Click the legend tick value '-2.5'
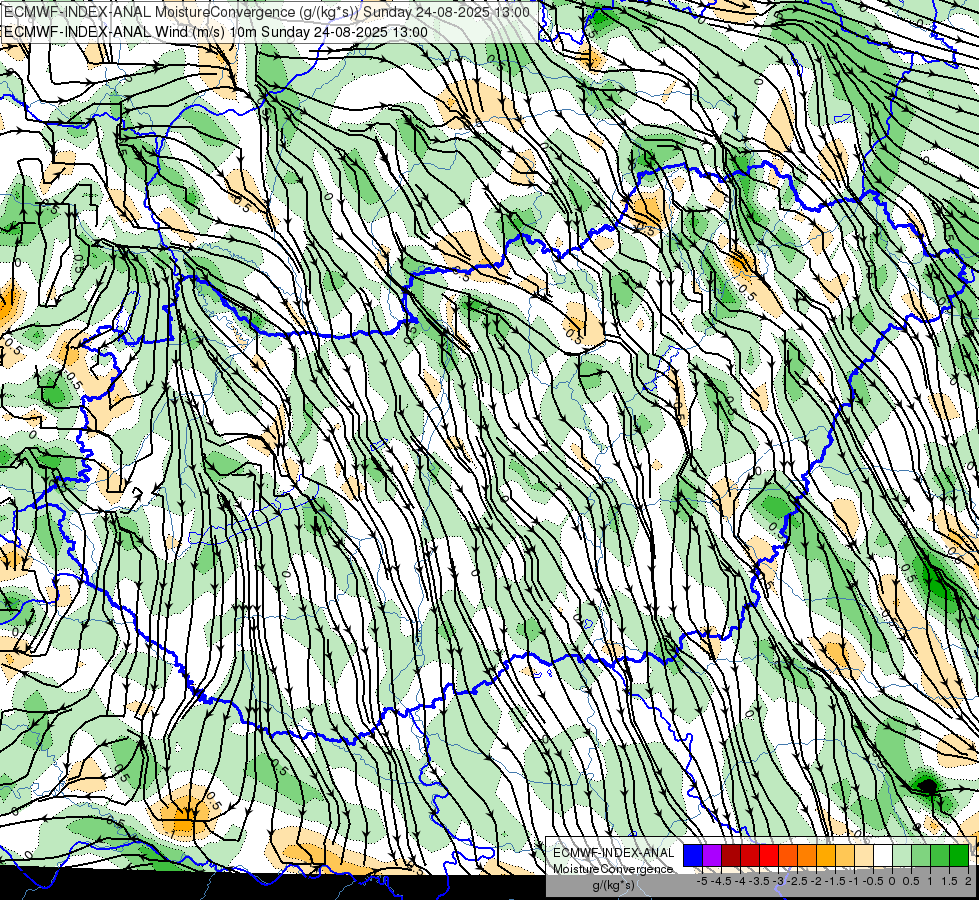The height and width of the screenshot is (900, 979). point(797,881)
